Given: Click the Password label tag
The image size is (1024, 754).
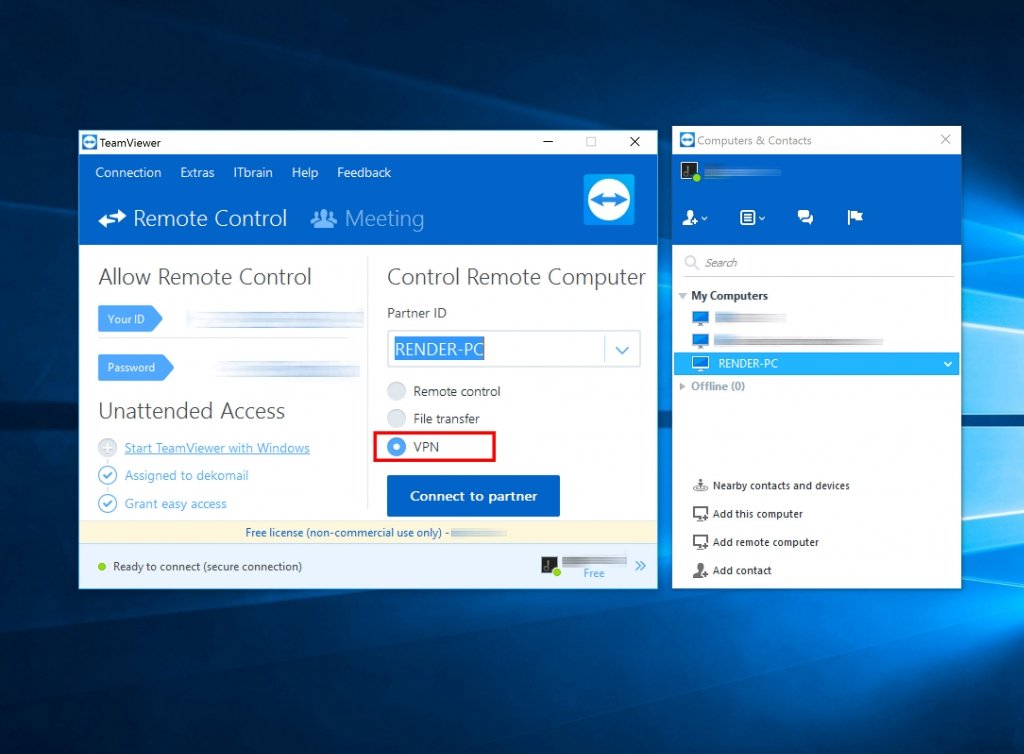Looking at the screenshot, I should [135, 367].
